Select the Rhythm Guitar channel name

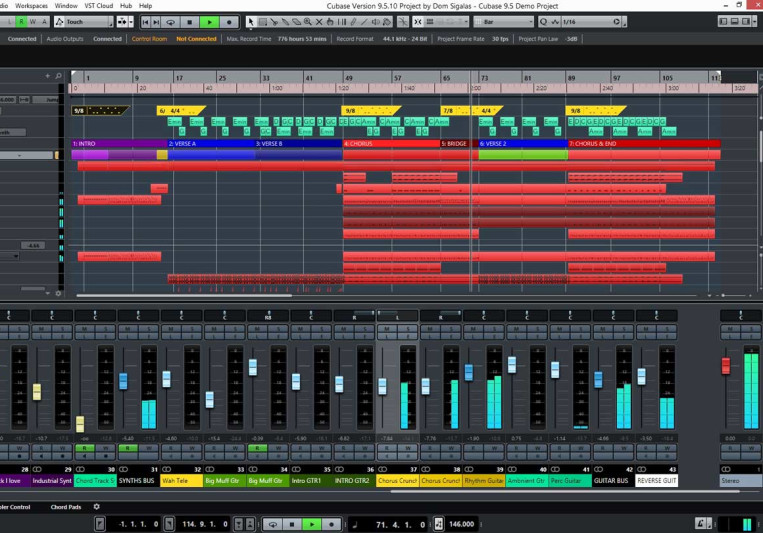pos(484,480)
